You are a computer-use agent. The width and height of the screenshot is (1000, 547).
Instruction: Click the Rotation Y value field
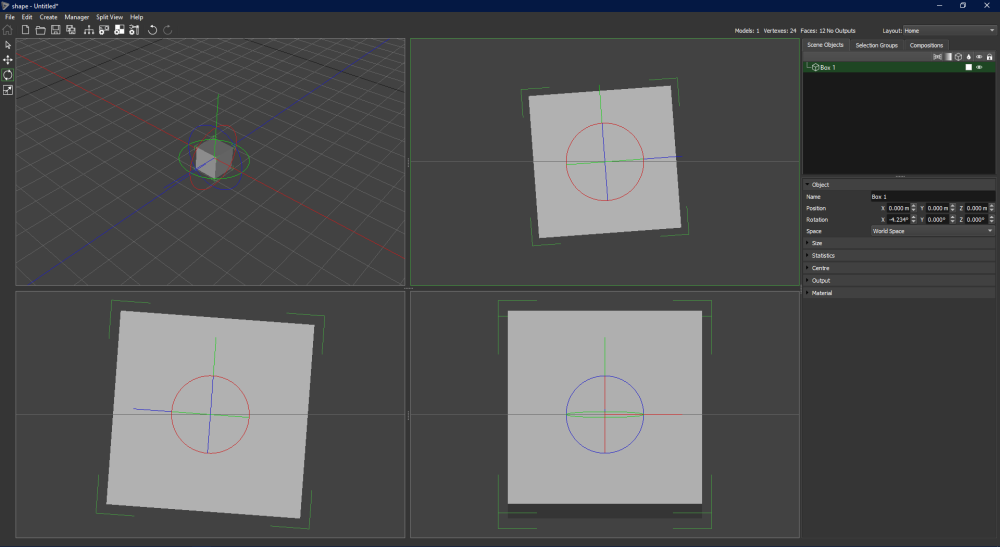point(938,219)
